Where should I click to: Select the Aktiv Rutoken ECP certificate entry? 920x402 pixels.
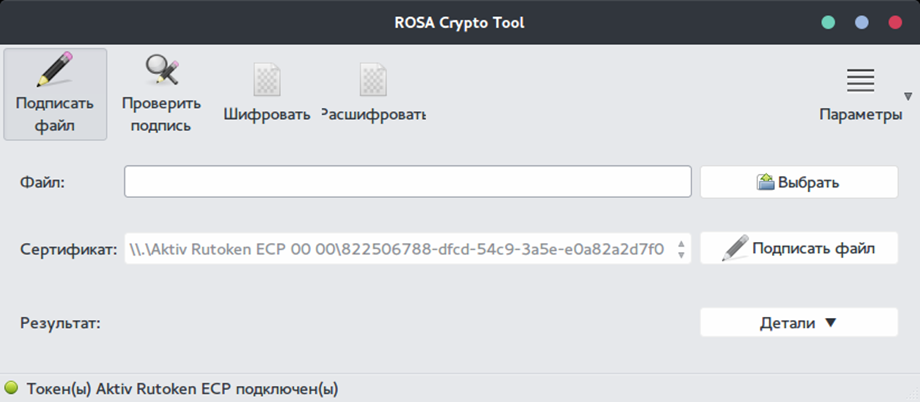click(x=408, y=249)
